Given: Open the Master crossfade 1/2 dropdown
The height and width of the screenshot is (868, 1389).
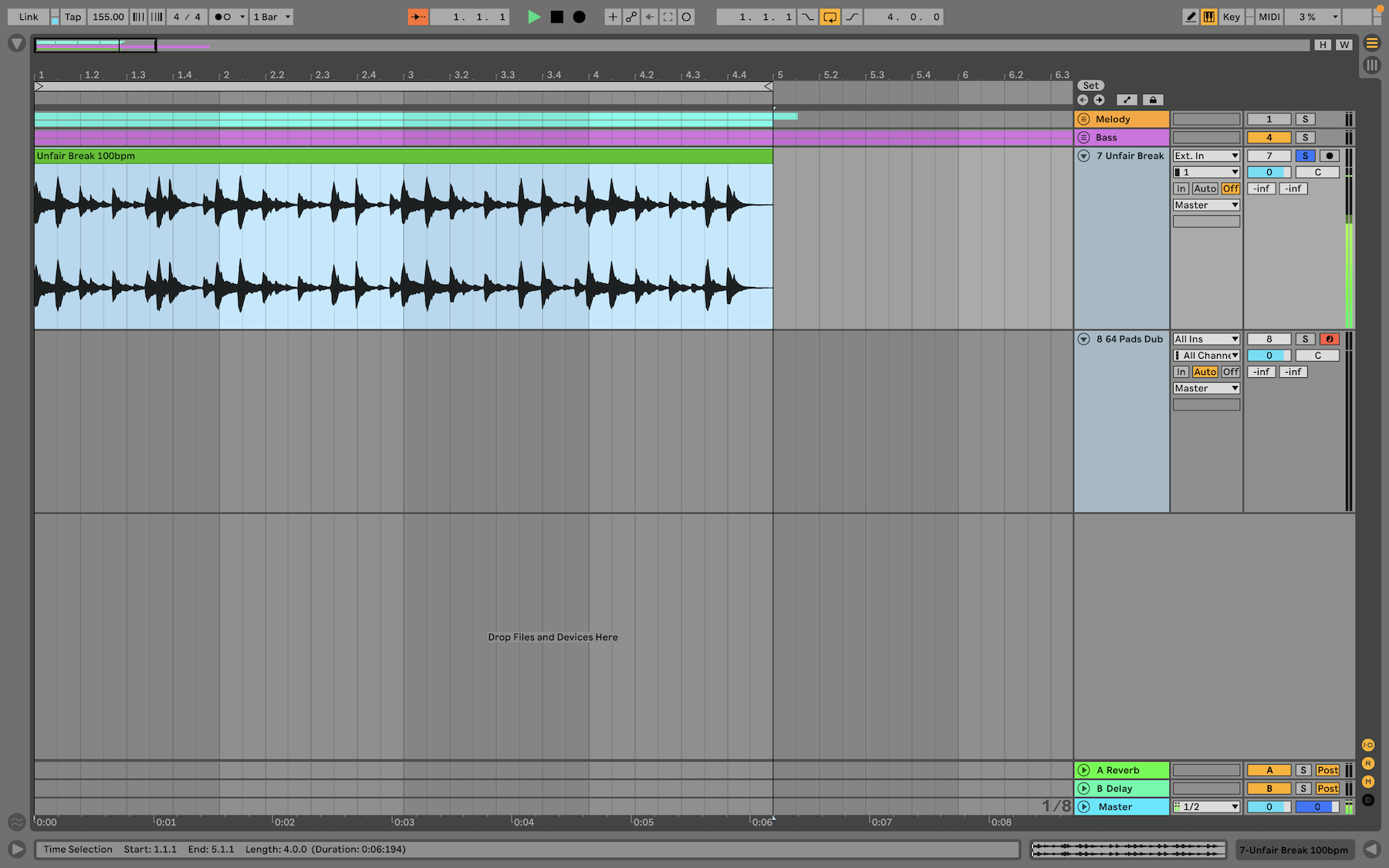Looking at the screenshot, I should pos(1206,806).
